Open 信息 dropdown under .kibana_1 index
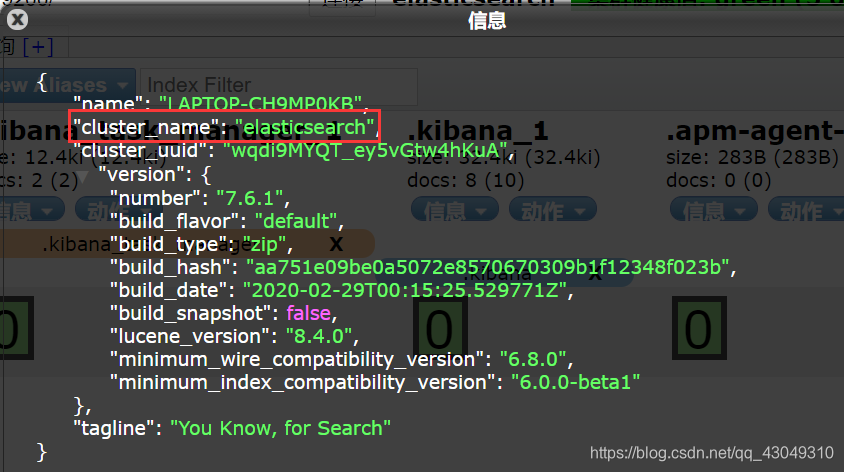 point(455,210)
